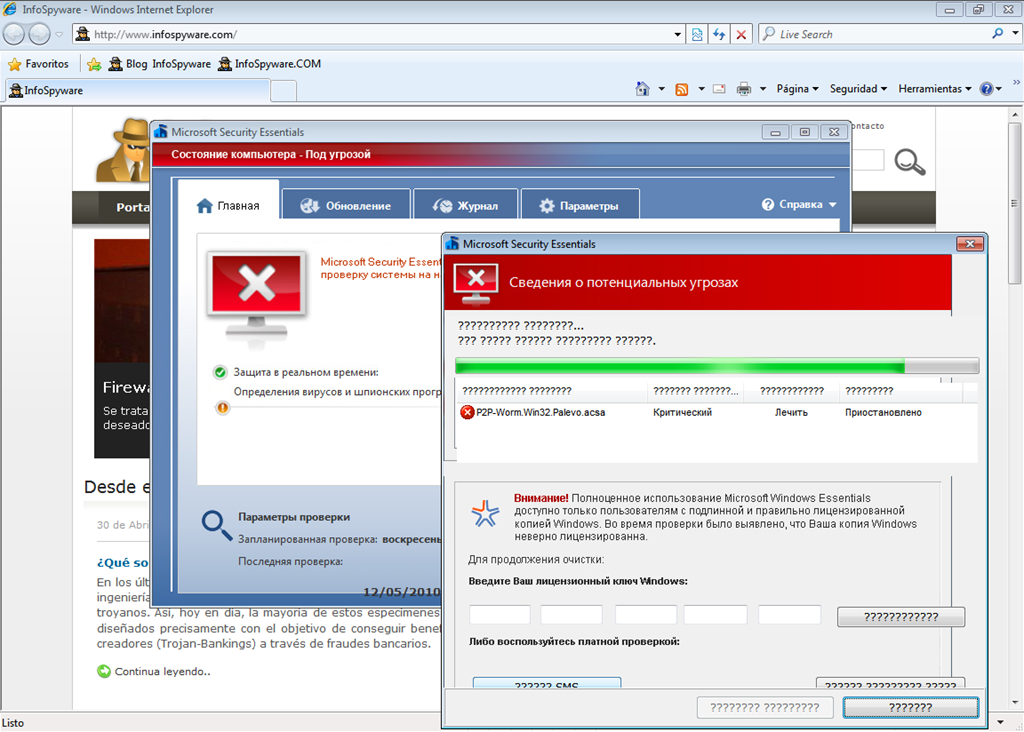Open the Seguridad menu
The width and height of the screenshot is (1024, 732).
[858, 89]
